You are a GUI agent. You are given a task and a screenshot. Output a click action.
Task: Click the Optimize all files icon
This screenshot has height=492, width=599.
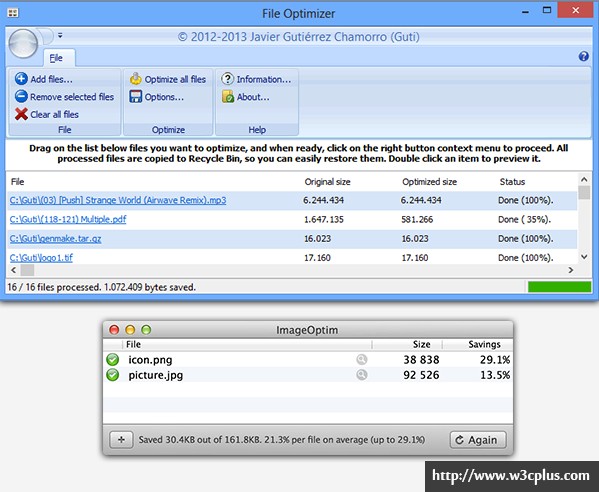click(x=136, y=79)
